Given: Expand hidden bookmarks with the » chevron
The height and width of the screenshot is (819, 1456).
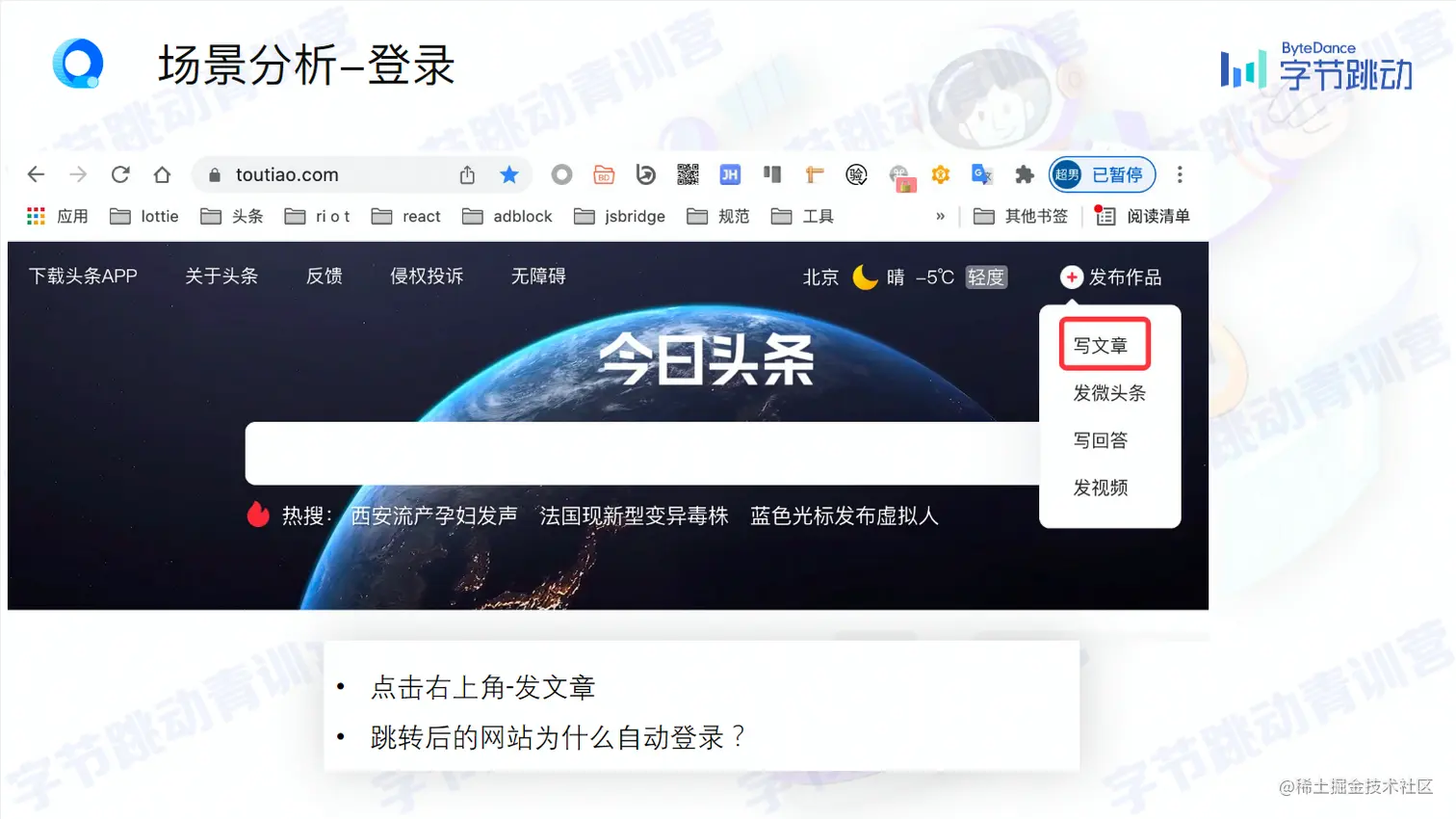Looking at the screenshot, I should tap(941, 216).
